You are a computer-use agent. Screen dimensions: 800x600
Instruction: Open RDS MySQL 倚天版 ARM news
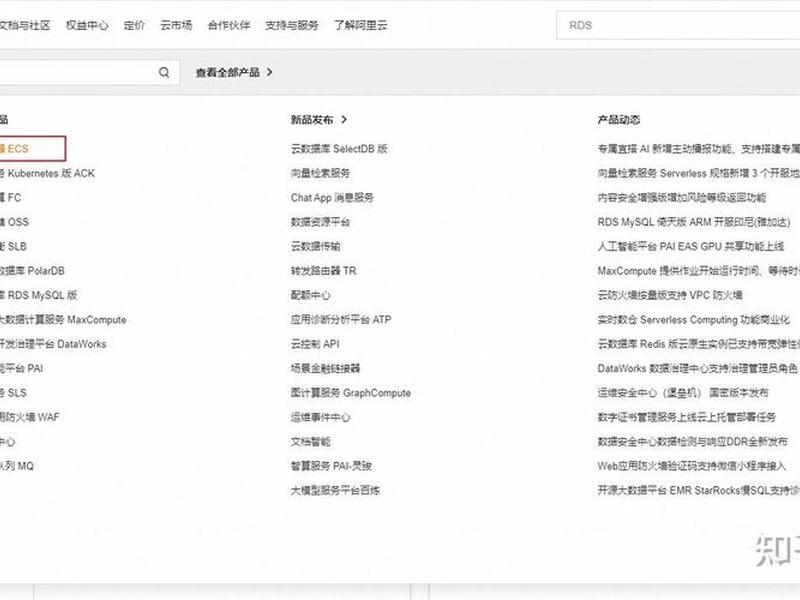click(x=694, y=222)
